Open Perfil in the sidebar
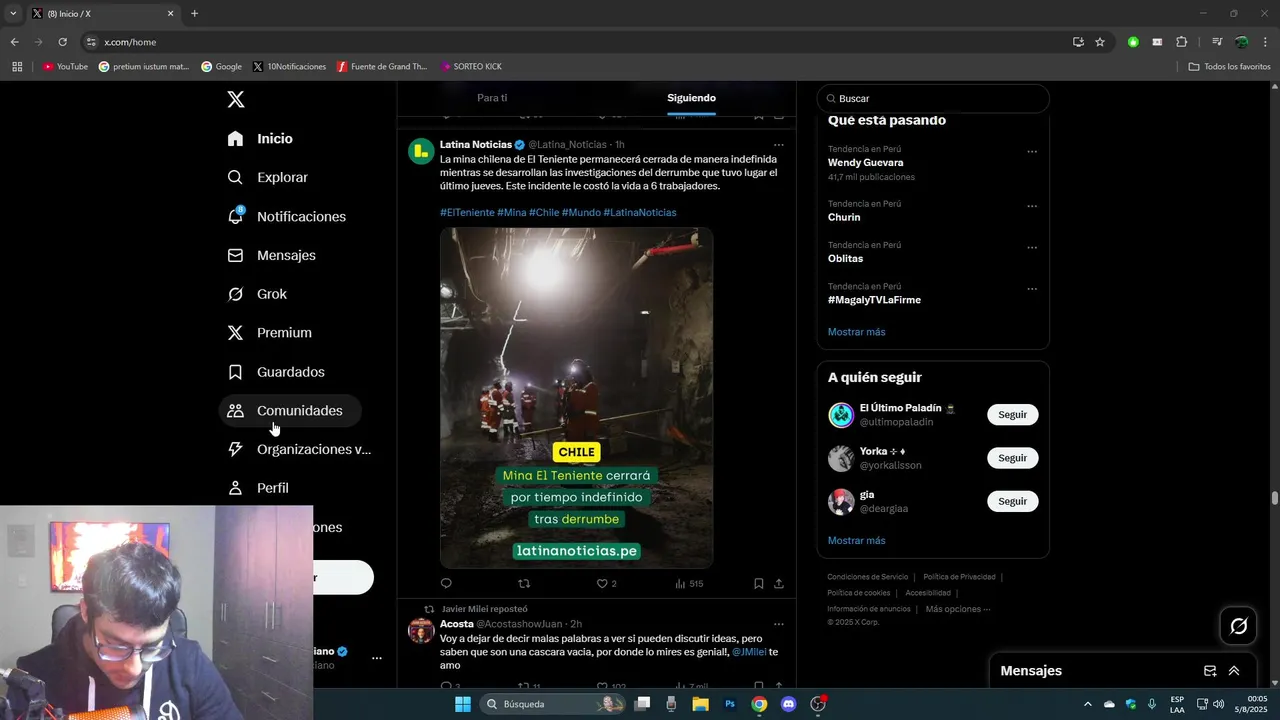 259,488
